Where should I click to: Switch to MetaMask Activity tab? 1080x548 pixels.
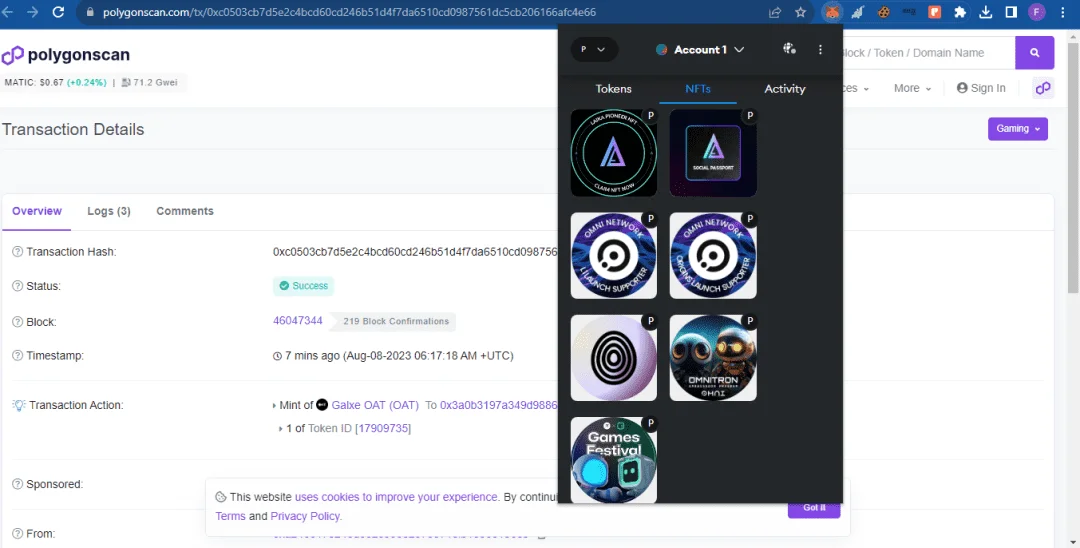point(785,89)
